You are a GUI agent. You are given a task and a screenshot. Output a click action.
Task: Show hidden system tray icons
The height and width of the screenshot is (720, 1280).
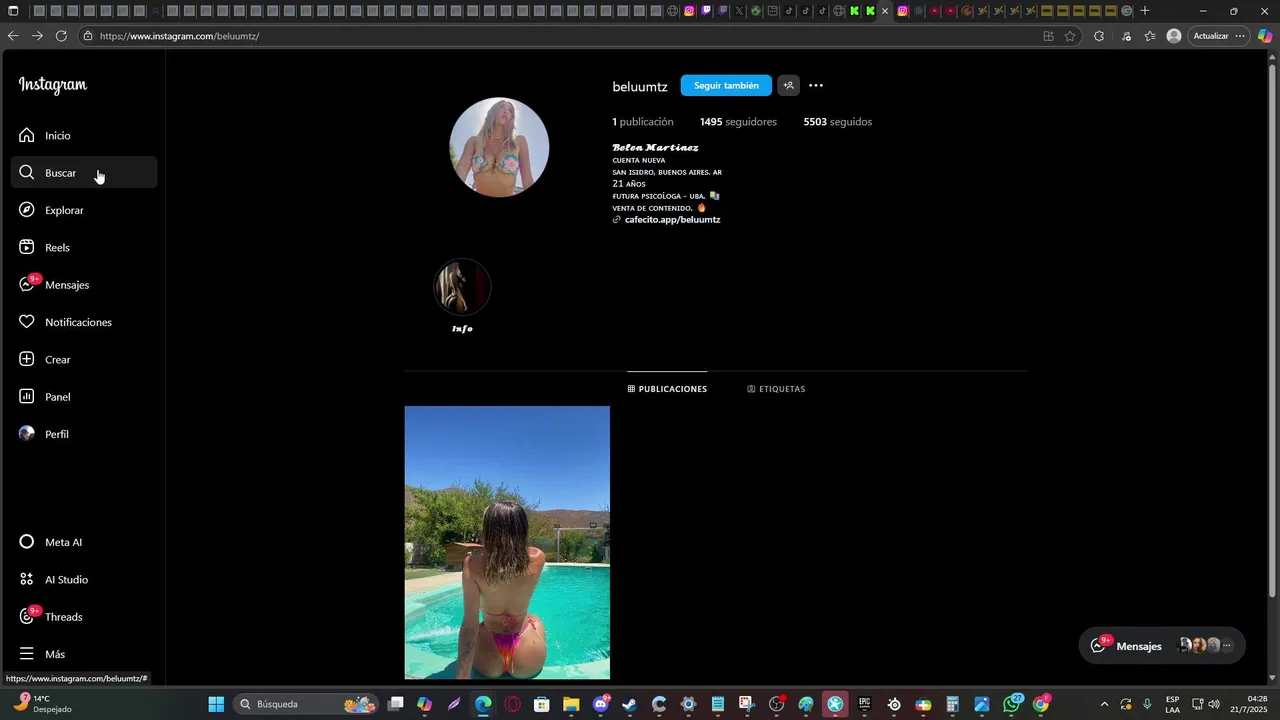pos(1104,704)
